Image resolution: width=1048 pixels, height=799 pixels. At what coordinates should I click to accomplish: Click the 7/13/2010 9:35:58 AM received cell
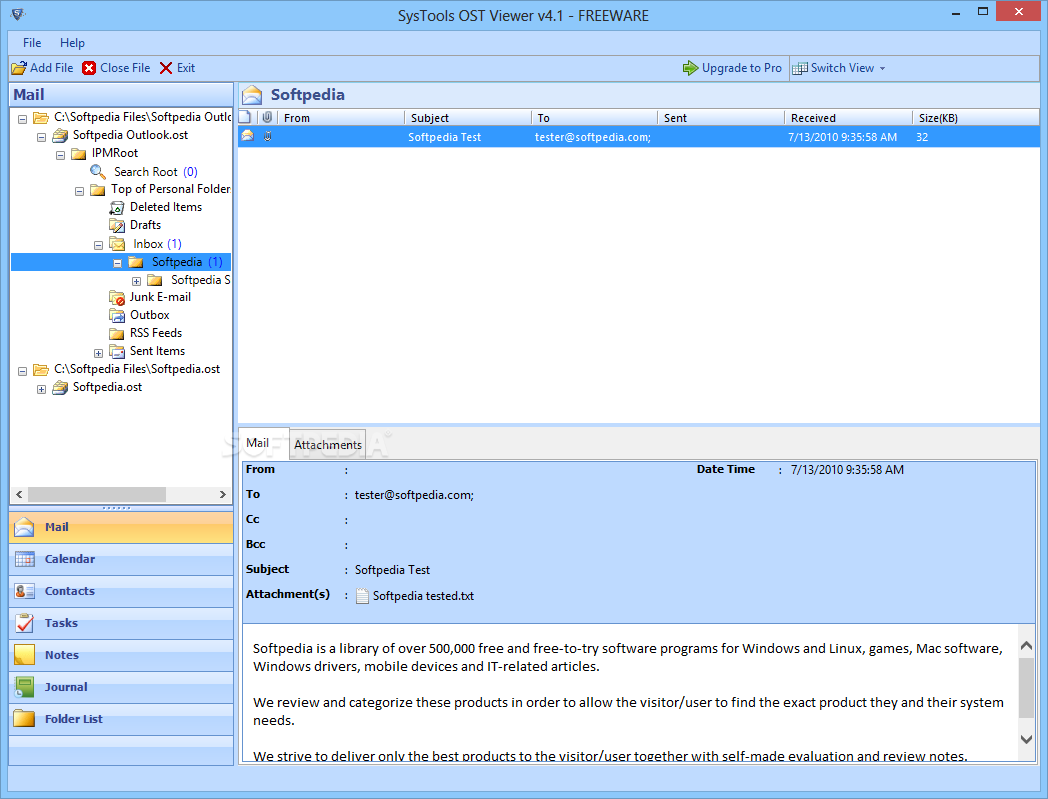[842, 137]
